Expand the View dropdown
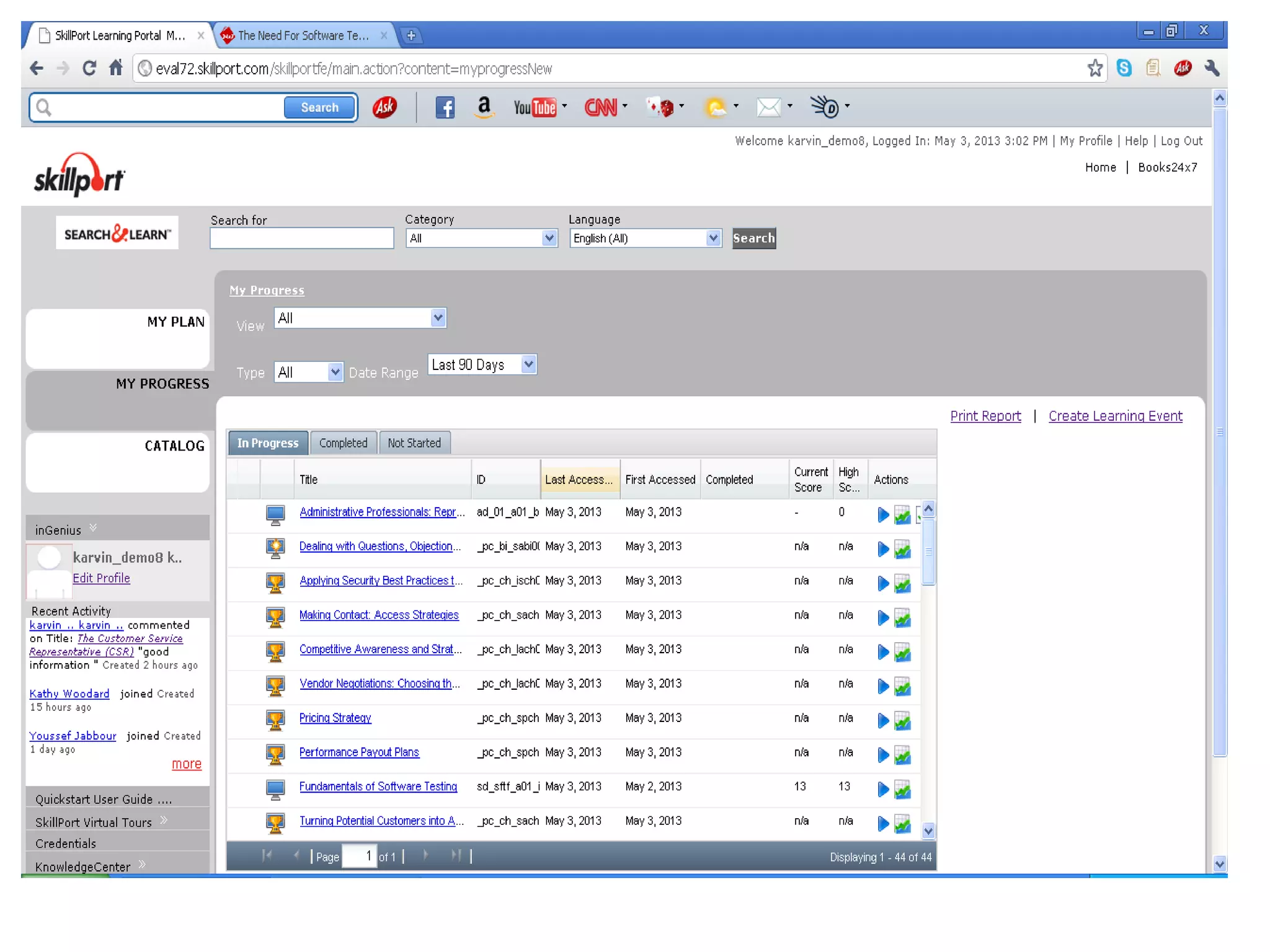 [438, 318]
